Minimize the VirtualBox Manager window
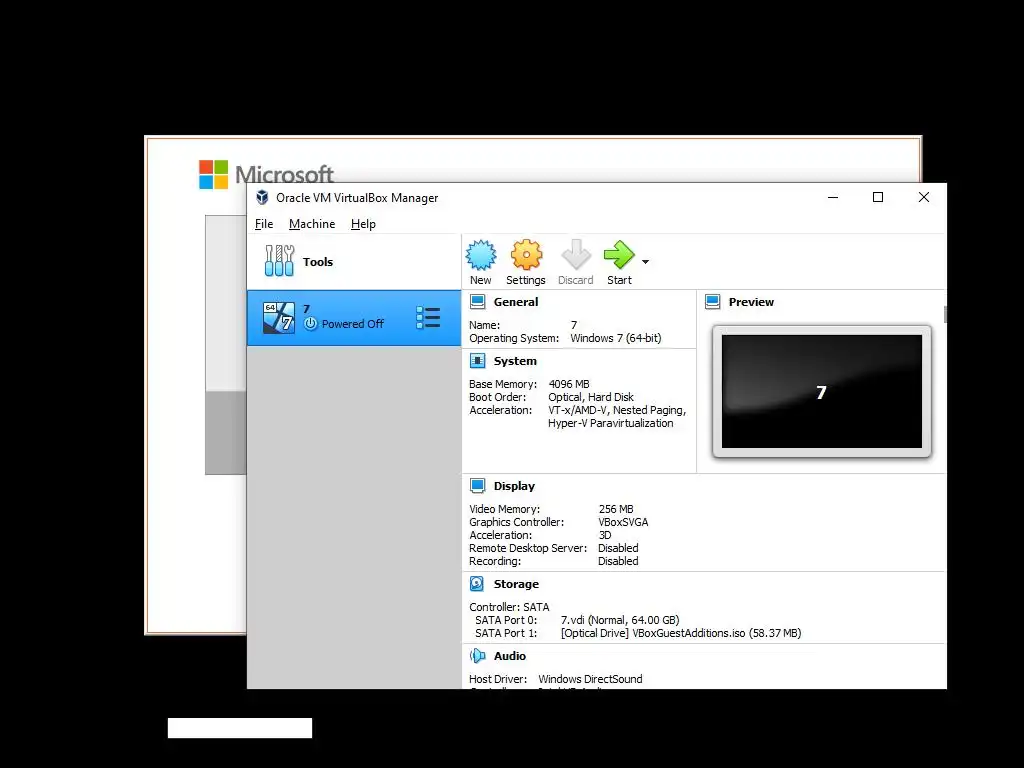Viewport: 1024px width, 768px height. tap(833, 197)
